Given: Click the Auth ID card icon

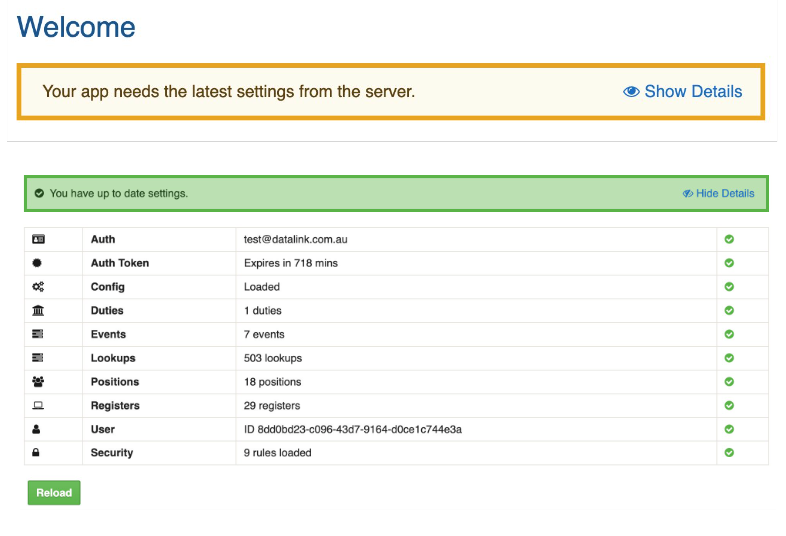Looking at the screenshot, I should point(38,239).
